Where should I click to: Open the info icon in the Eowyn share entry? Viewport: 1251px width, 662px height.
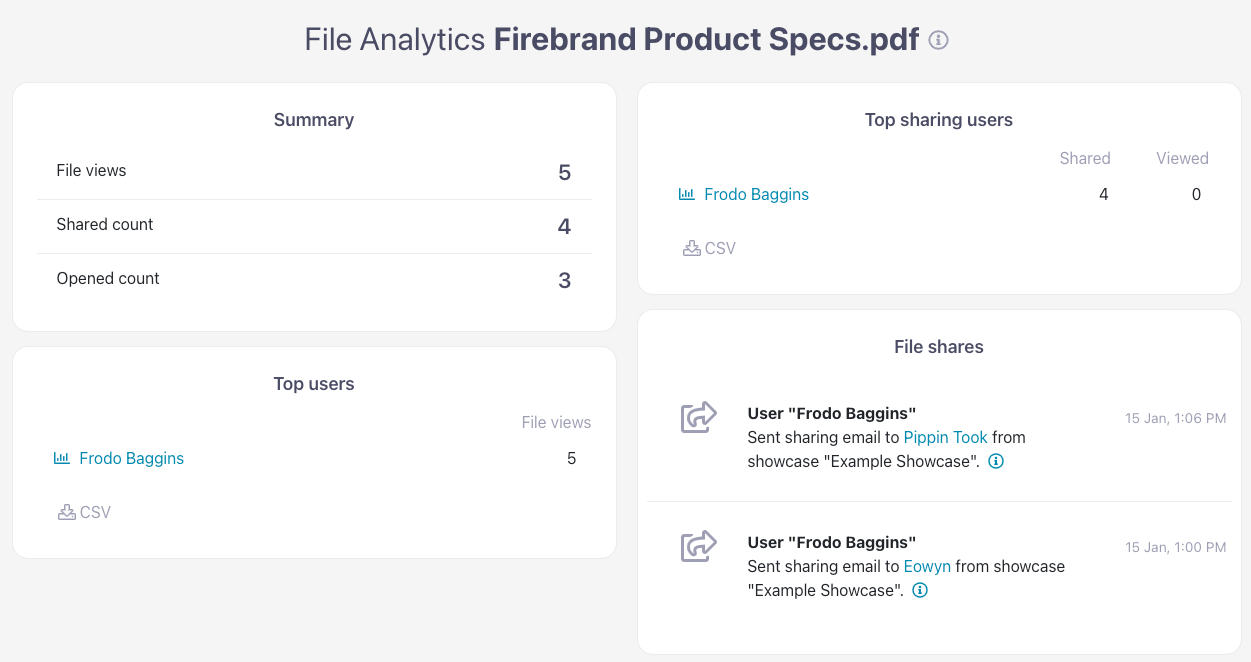(x=919, y=590)
